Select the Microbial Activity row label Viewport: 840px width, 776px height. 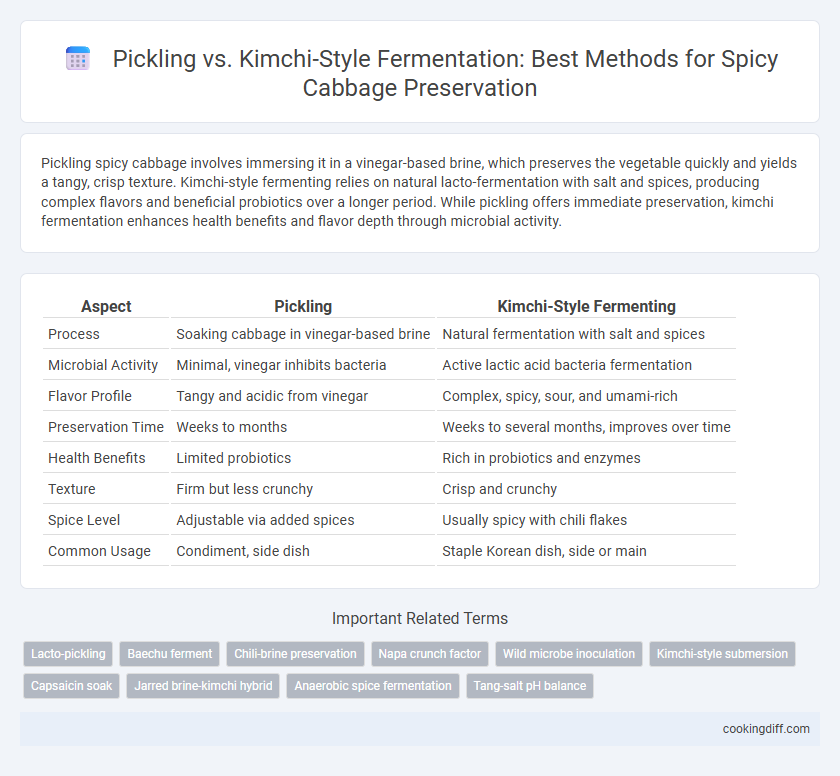(103, 365)
